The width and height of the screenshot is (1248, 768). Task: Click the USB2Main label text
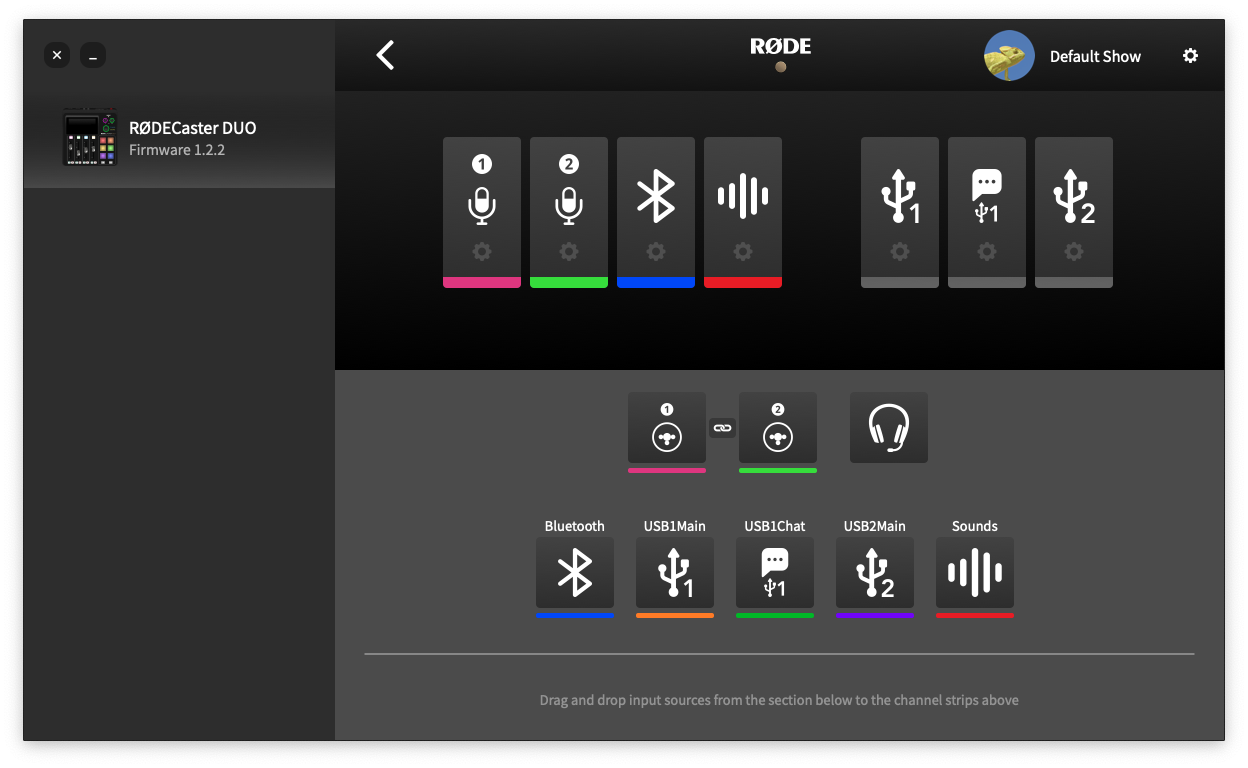875,526
